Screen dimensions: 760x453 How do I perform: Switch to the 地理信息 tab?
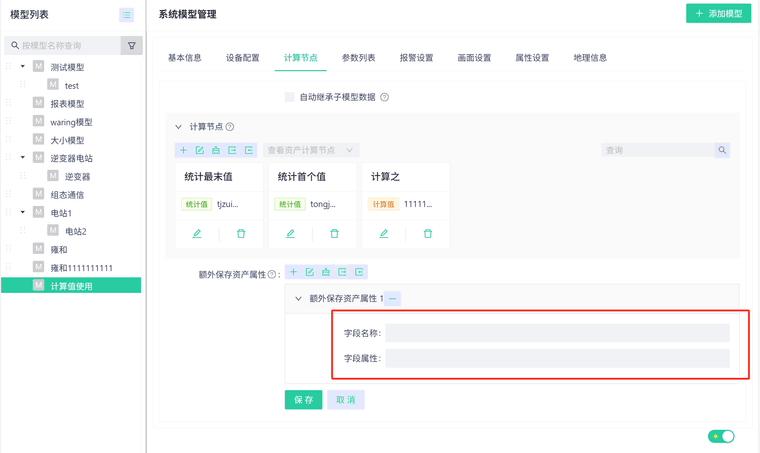(x=590, y=58)
